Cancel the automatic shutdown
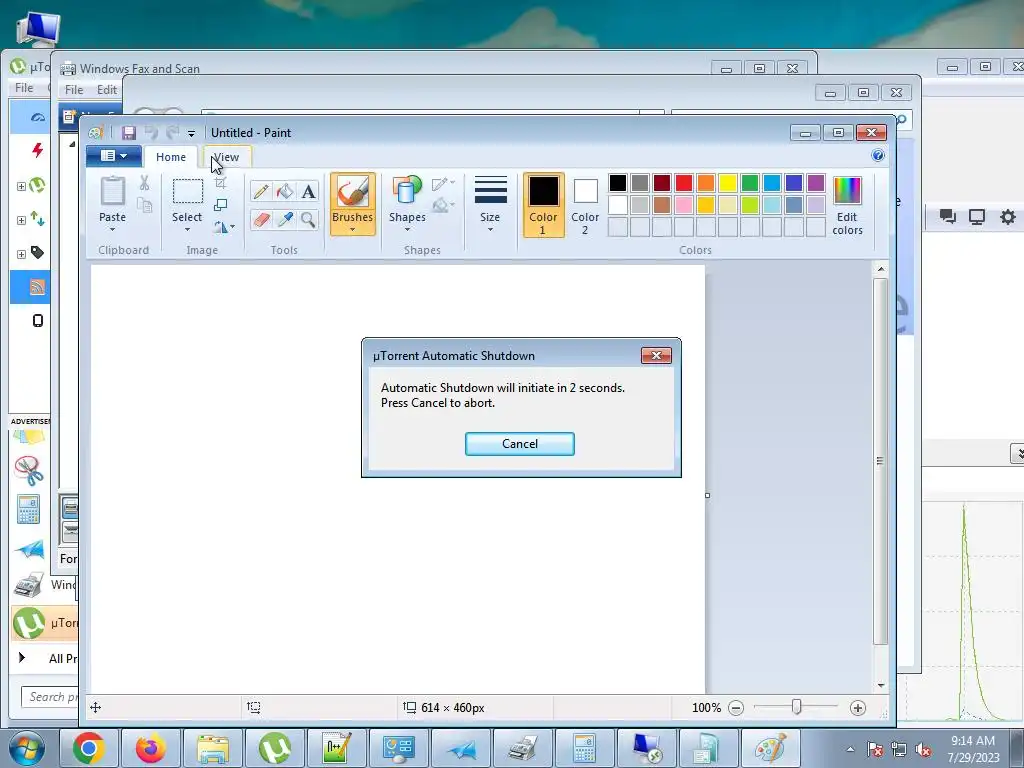 click(x=520, y=444)
